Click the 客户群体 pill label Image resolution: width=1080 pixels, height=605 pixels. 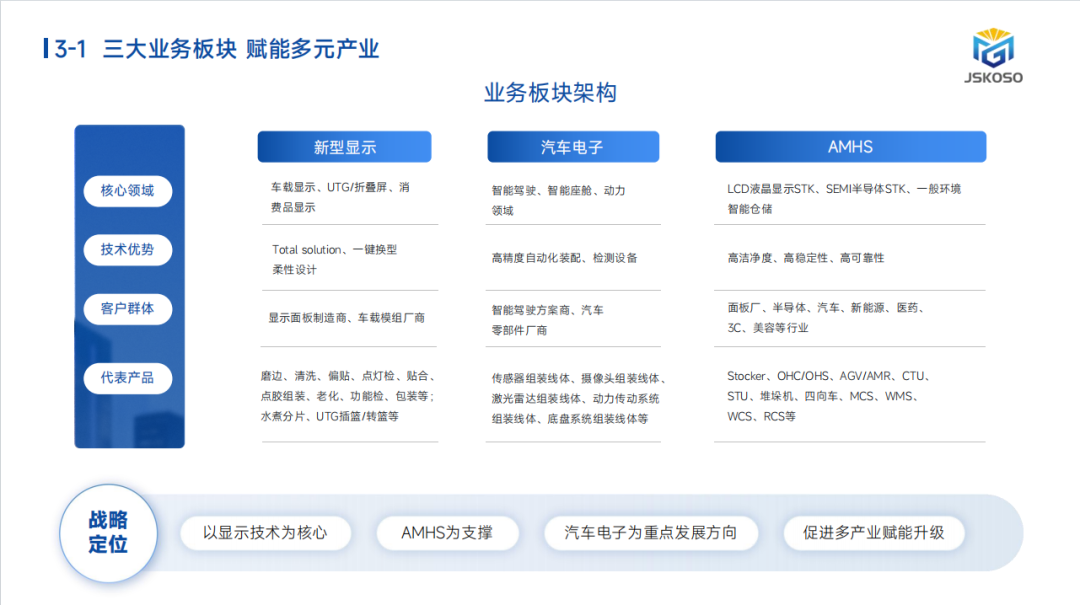[x=127, y=309]
